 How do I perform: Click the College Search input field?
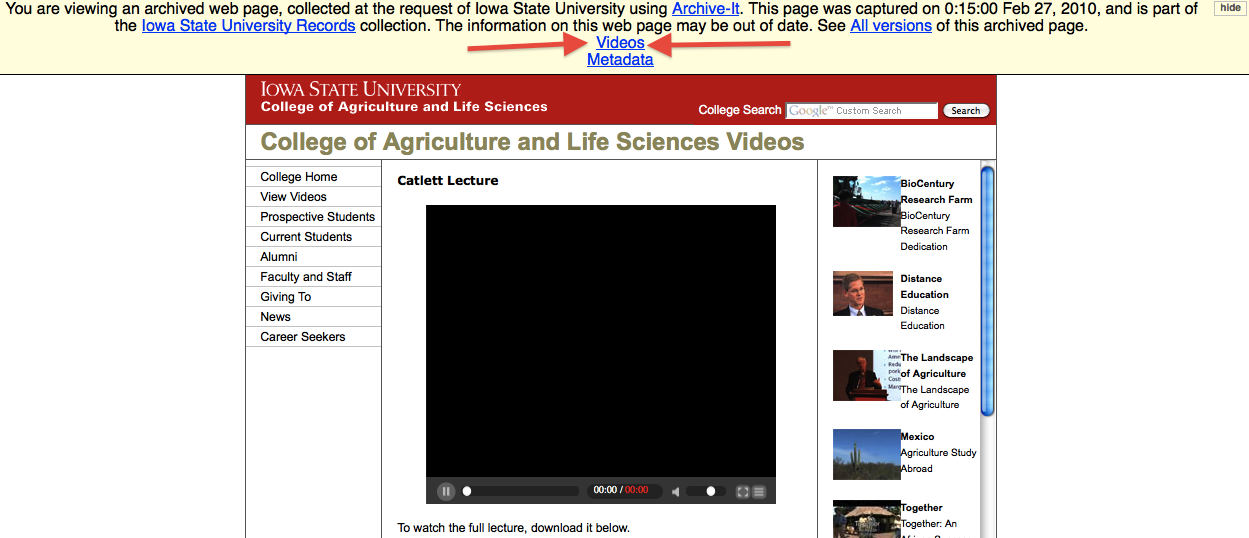click(x=861, y=111)
